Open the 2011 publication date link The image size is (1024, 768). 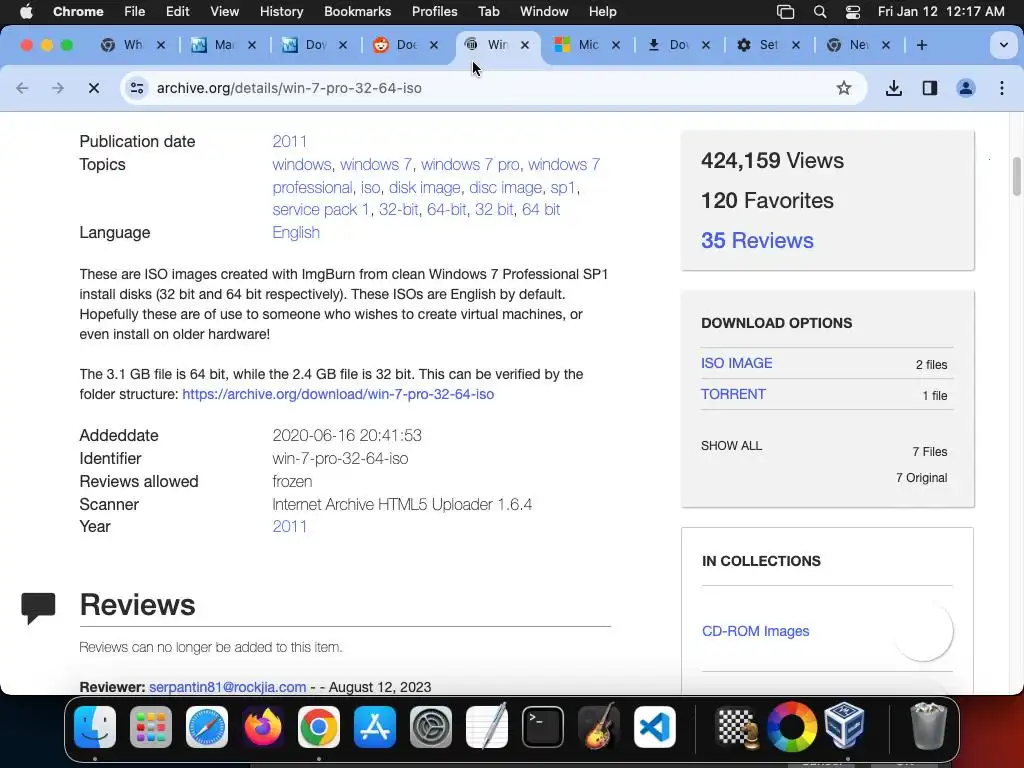tap(289, 141)
